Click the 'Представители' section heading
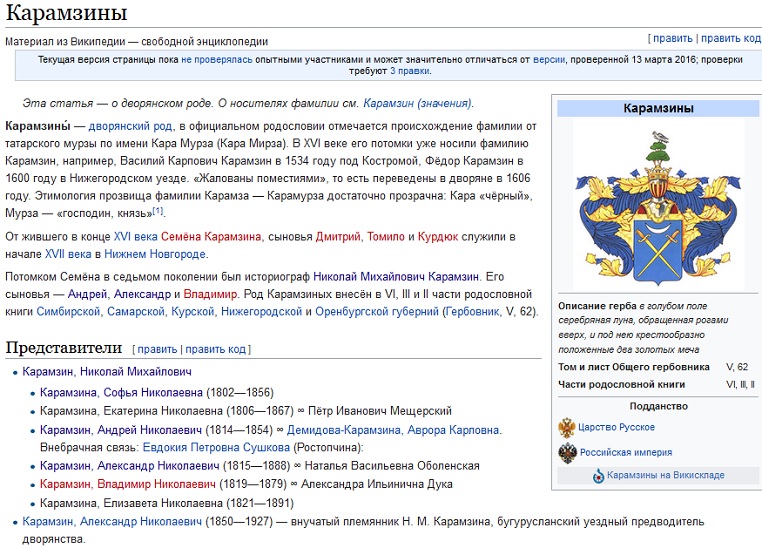This screenshot has height=548, width=762. coord(64,348)
